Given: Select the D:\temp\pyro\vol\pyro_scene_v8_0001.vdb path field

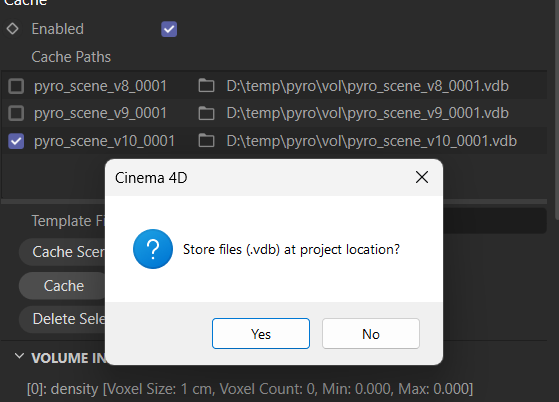Looking at the screenshot, I should click(368, 86).
